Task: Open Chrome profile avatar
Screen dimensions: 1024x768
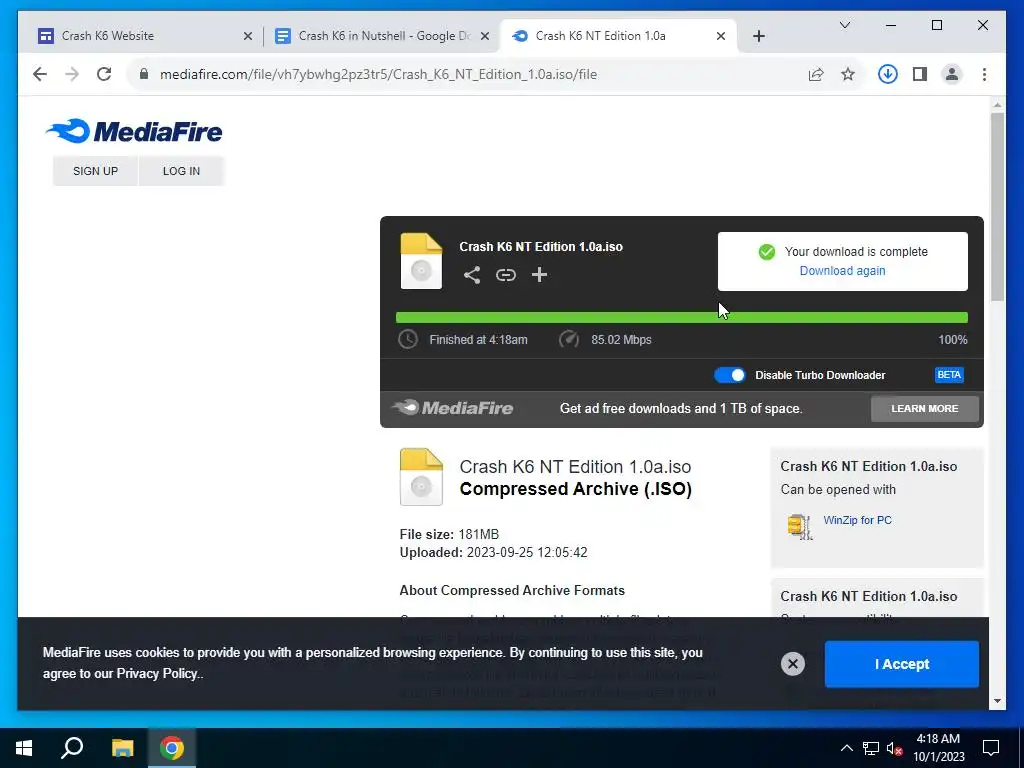Action: (x=952, y=74)
